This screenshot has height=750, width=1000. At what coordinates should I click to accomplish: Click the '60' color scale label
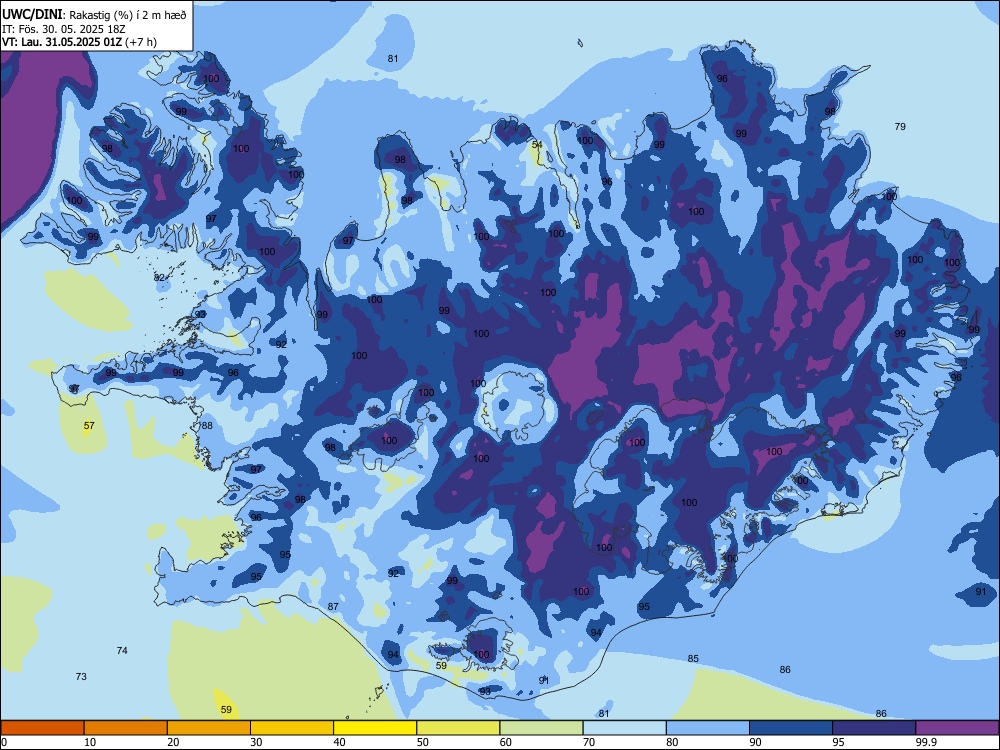[x=506, y=742]
